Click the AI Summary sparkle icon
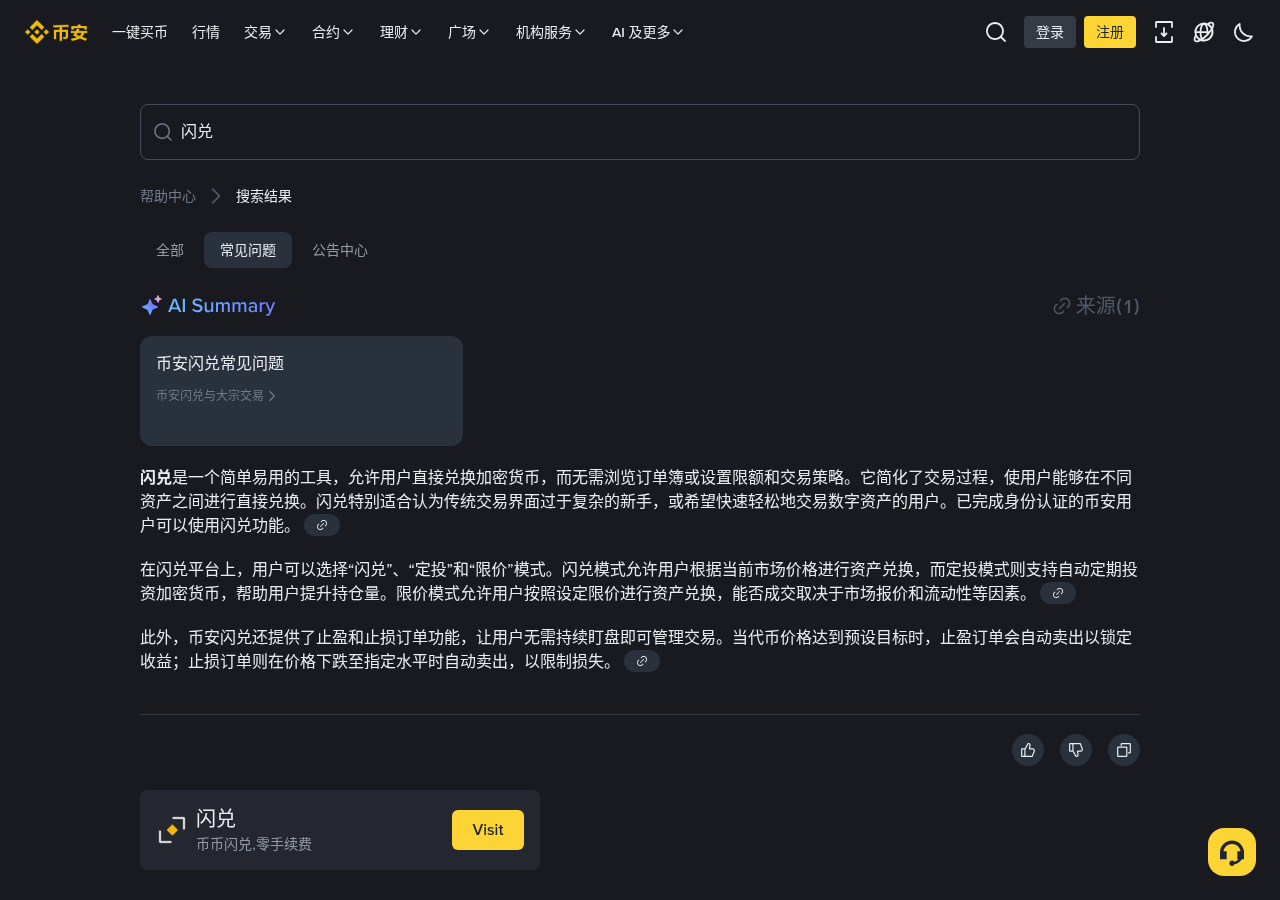 [151, 306]
